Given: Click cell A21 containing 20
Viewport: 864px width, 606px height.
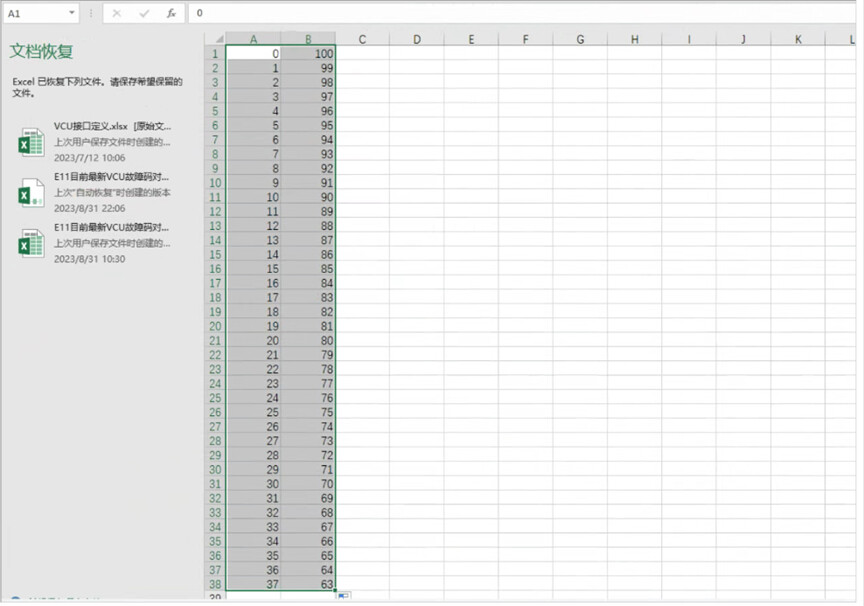Looking at the screenshot, I should (x=253, y=340).
